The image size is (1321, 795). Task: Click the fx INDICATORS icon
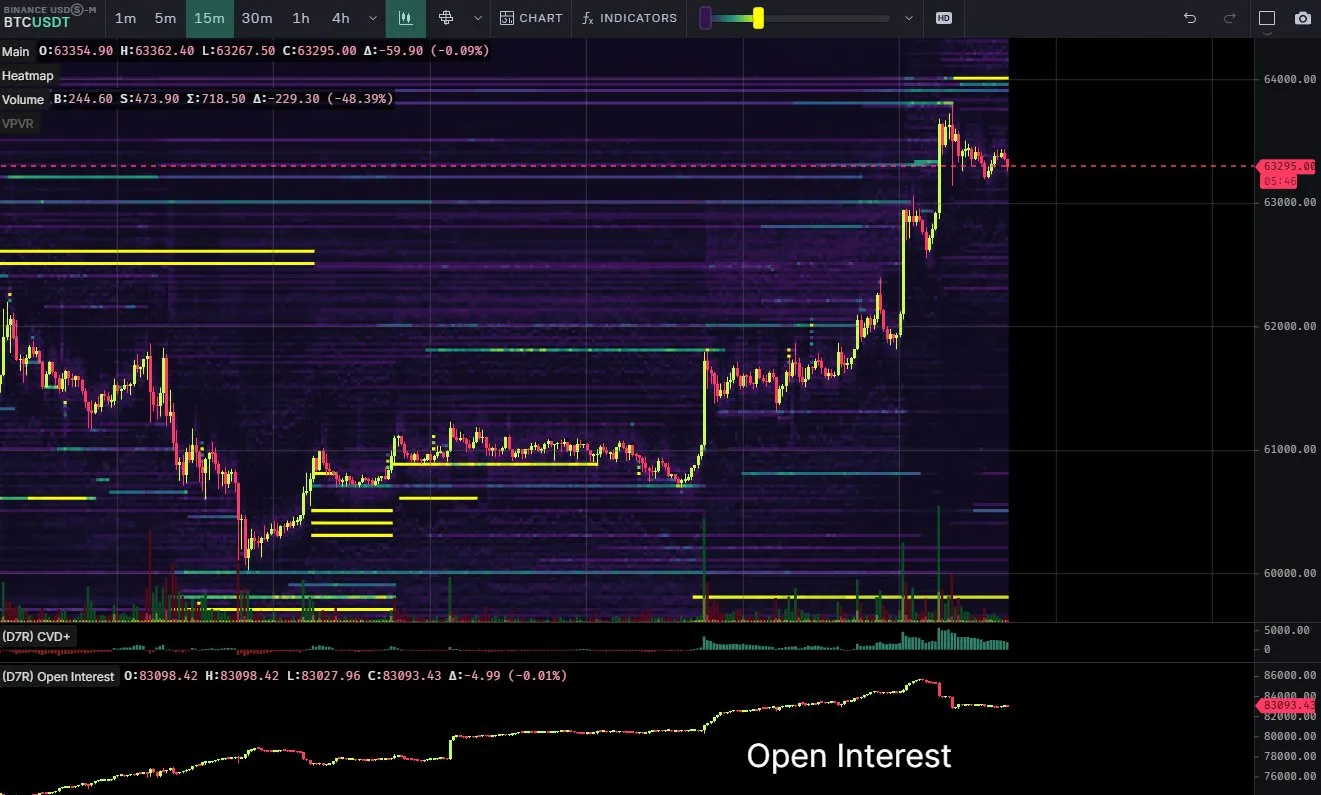pos(629,18)
